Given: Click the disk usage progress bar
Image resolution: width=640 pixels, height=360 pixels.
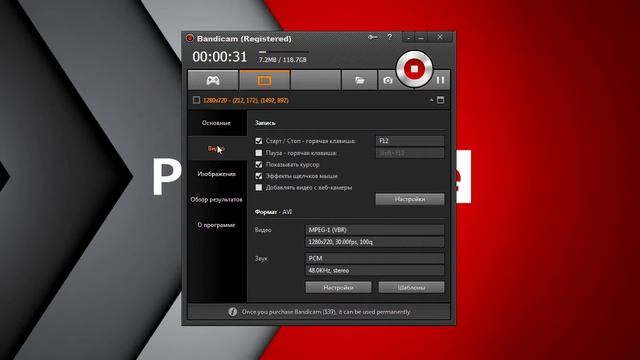Looking at the screenshot, I should (284, 52).
